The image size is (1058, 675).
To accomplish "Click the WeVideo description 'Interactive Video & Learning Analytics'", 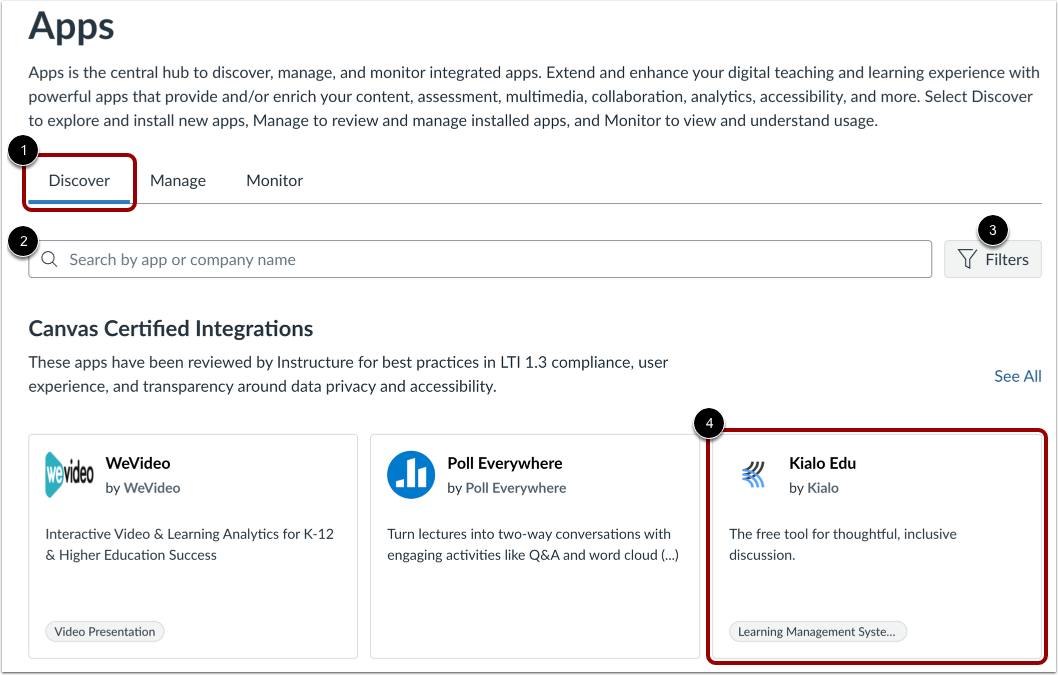I will click(x=190, y=544).
